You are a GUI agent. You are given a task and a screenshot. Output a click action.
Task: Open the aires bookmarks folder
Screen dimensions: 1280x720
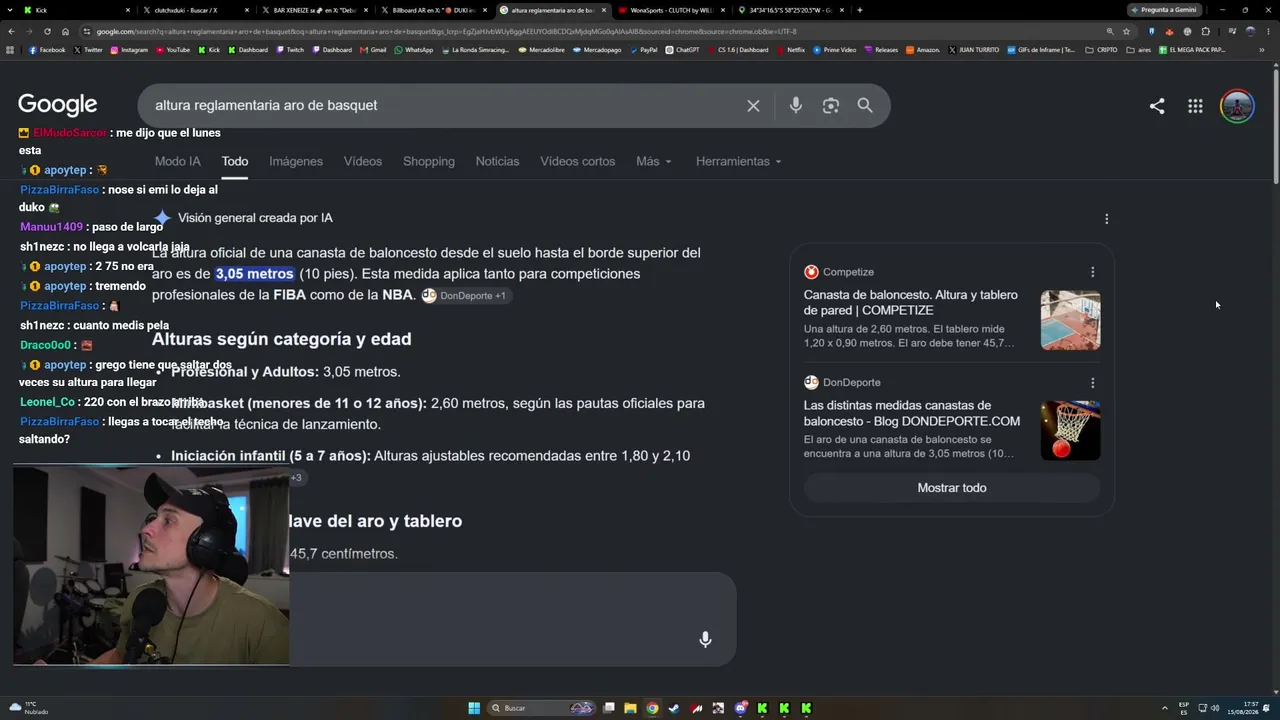(x=1139, y=50)
